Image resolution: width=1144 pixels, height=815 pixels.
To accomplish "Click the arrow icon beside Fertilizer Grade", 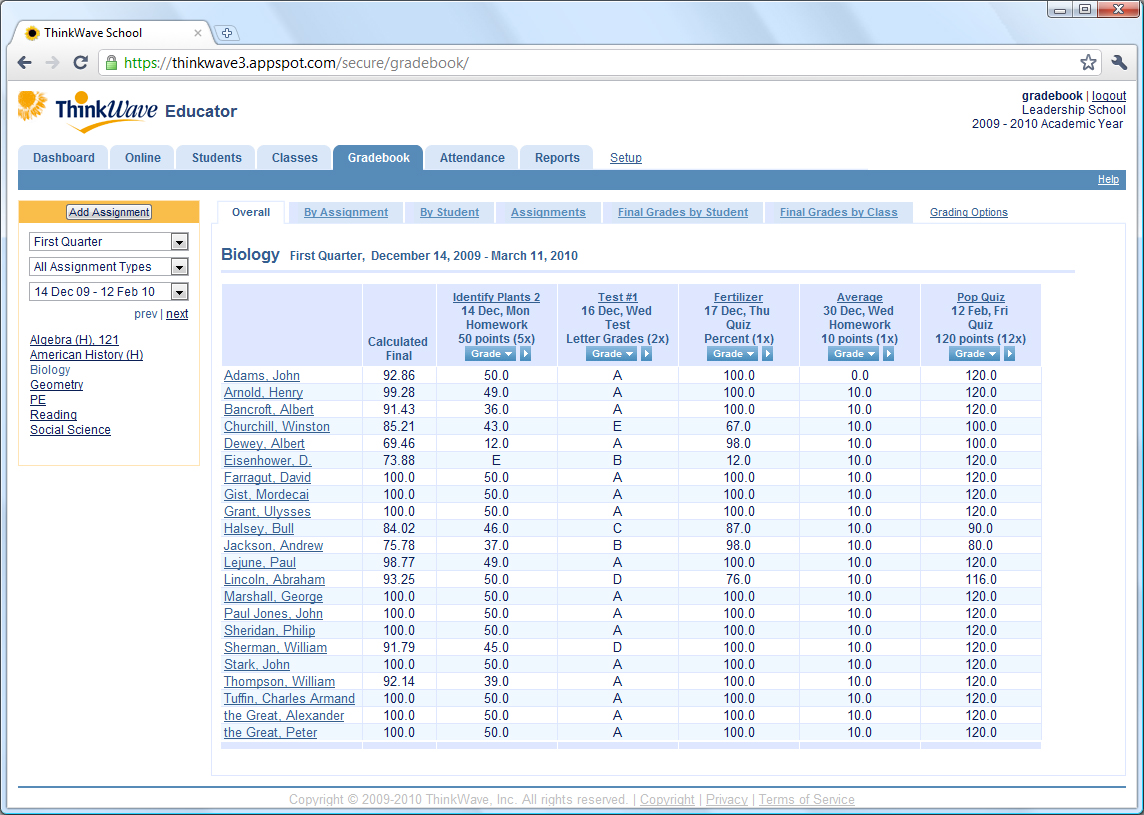I will [768, 354].
